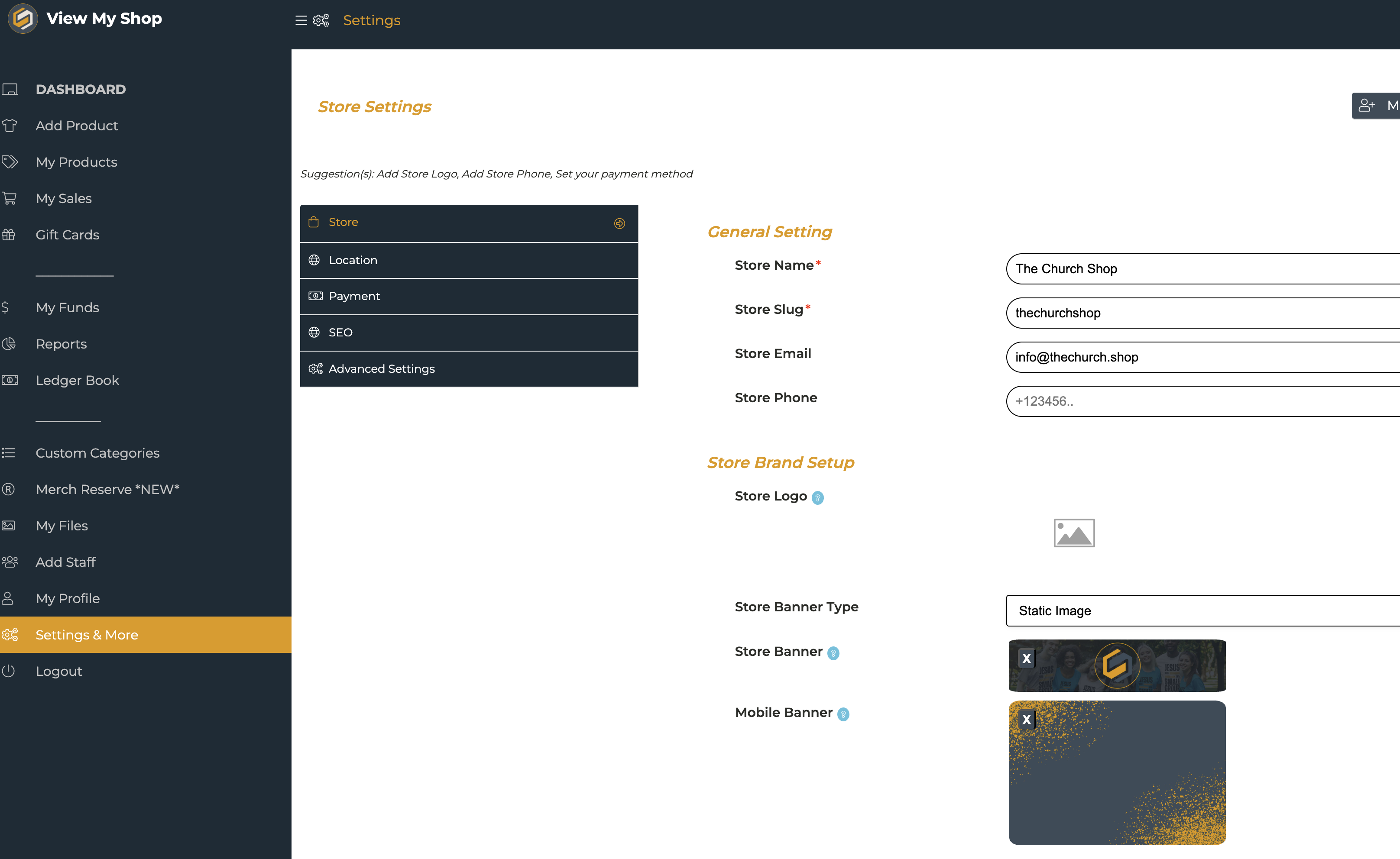
Task: Click the list icon for Custom Categories
Action: [x=9, y=453]
